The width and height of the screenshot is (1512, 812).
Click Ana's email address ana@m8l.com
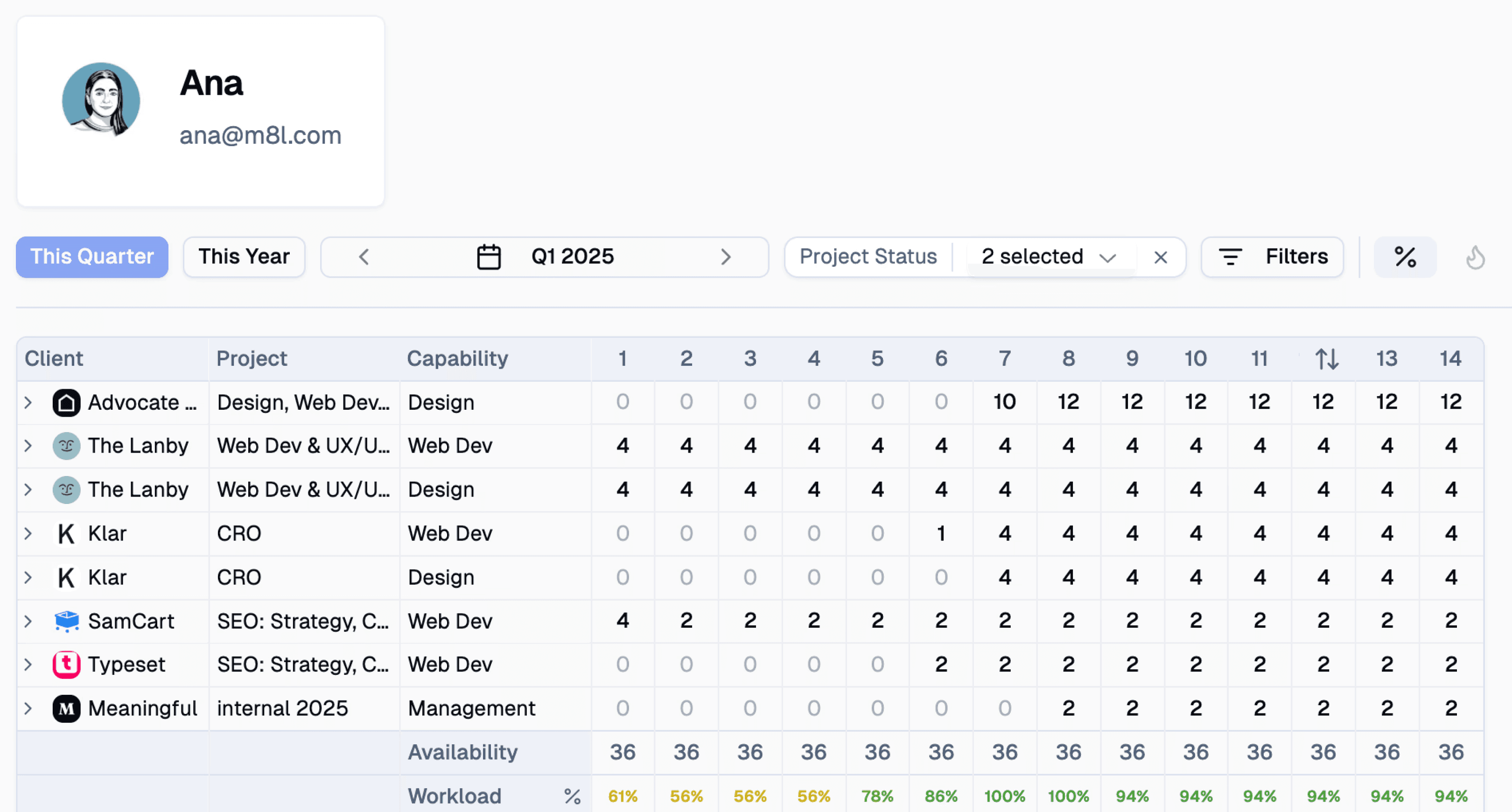pos(260,136)
